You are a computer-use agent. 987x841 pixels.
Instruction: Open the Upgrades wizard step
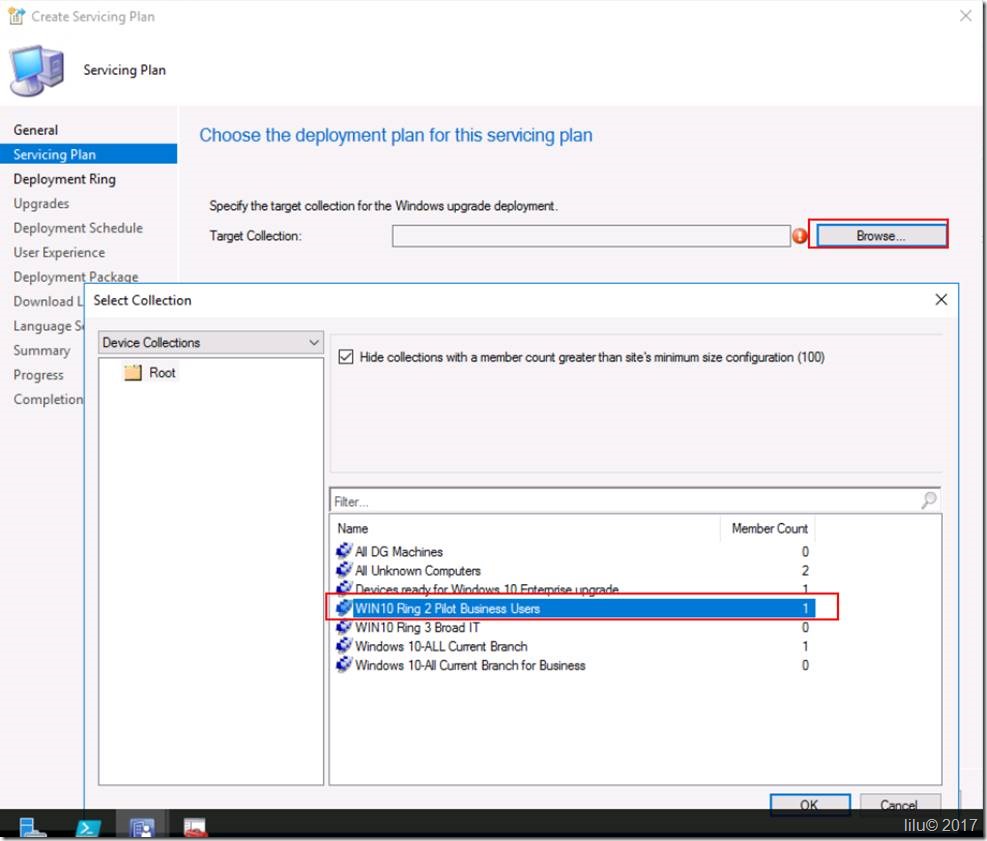click(x=41, y=204)
